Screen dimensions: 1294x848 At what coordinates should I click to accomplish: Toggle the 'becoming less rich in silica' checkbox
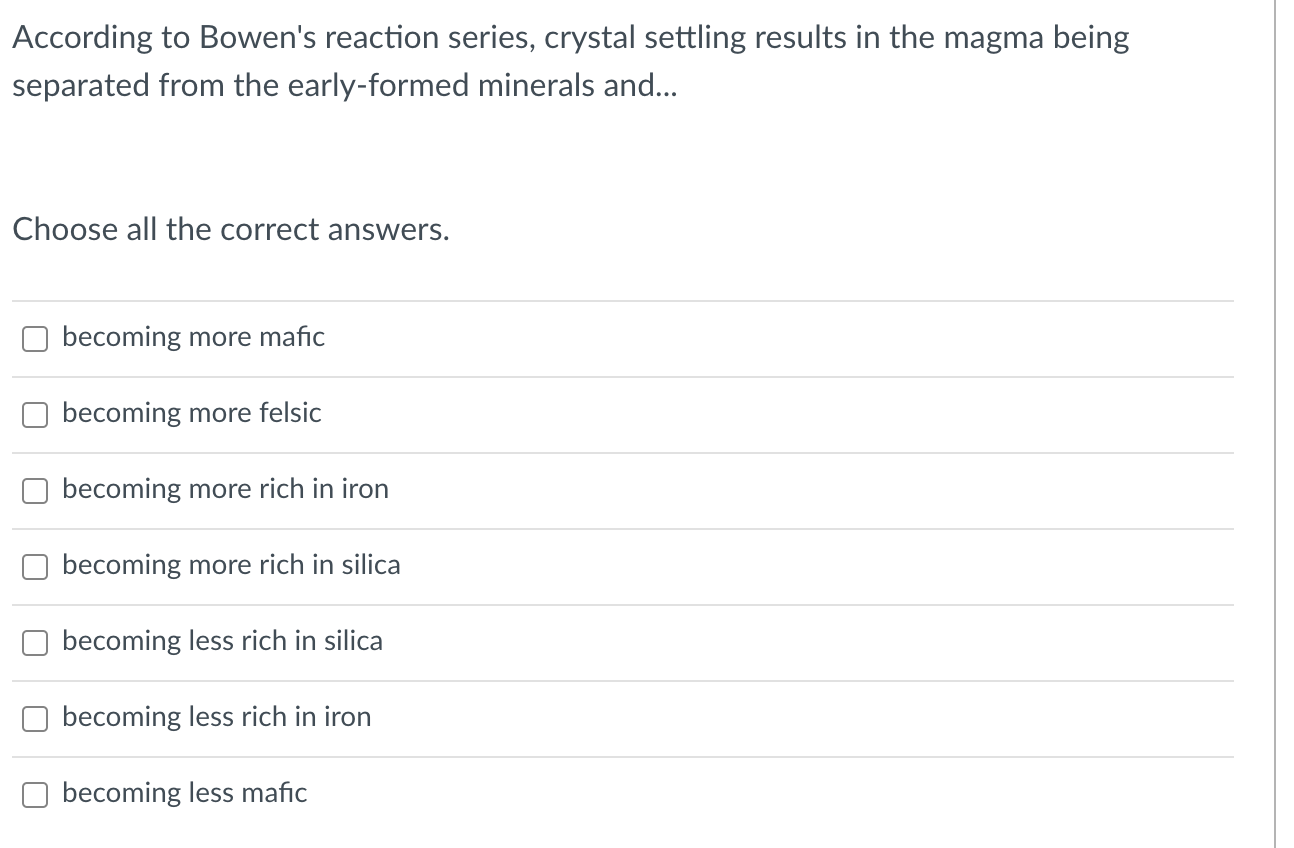36,643
